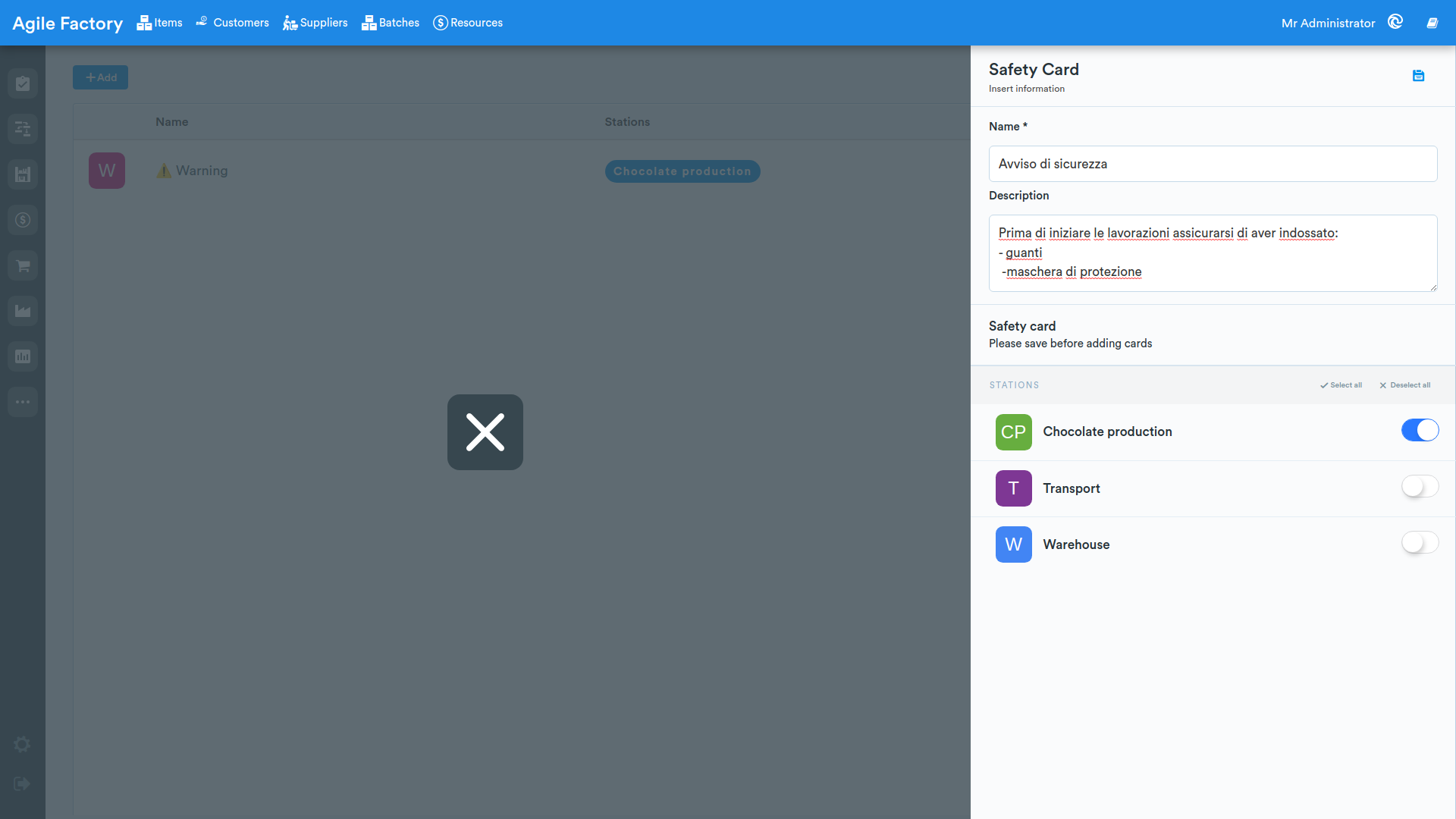Close the panel with the large X button
This screenshot has width=1456, height=819.
point(485,432)
